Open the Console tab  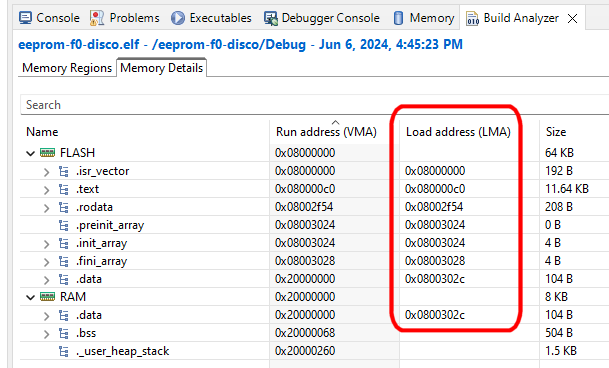point(49,18)
